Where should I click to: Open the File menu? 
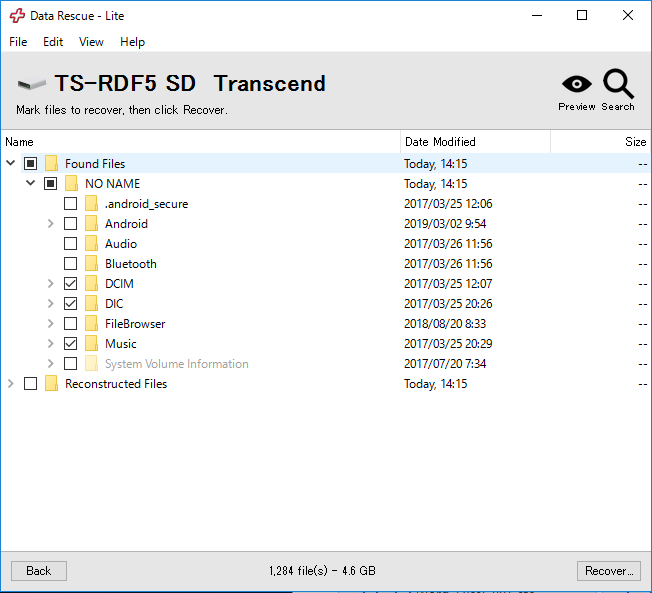[18, 42]
